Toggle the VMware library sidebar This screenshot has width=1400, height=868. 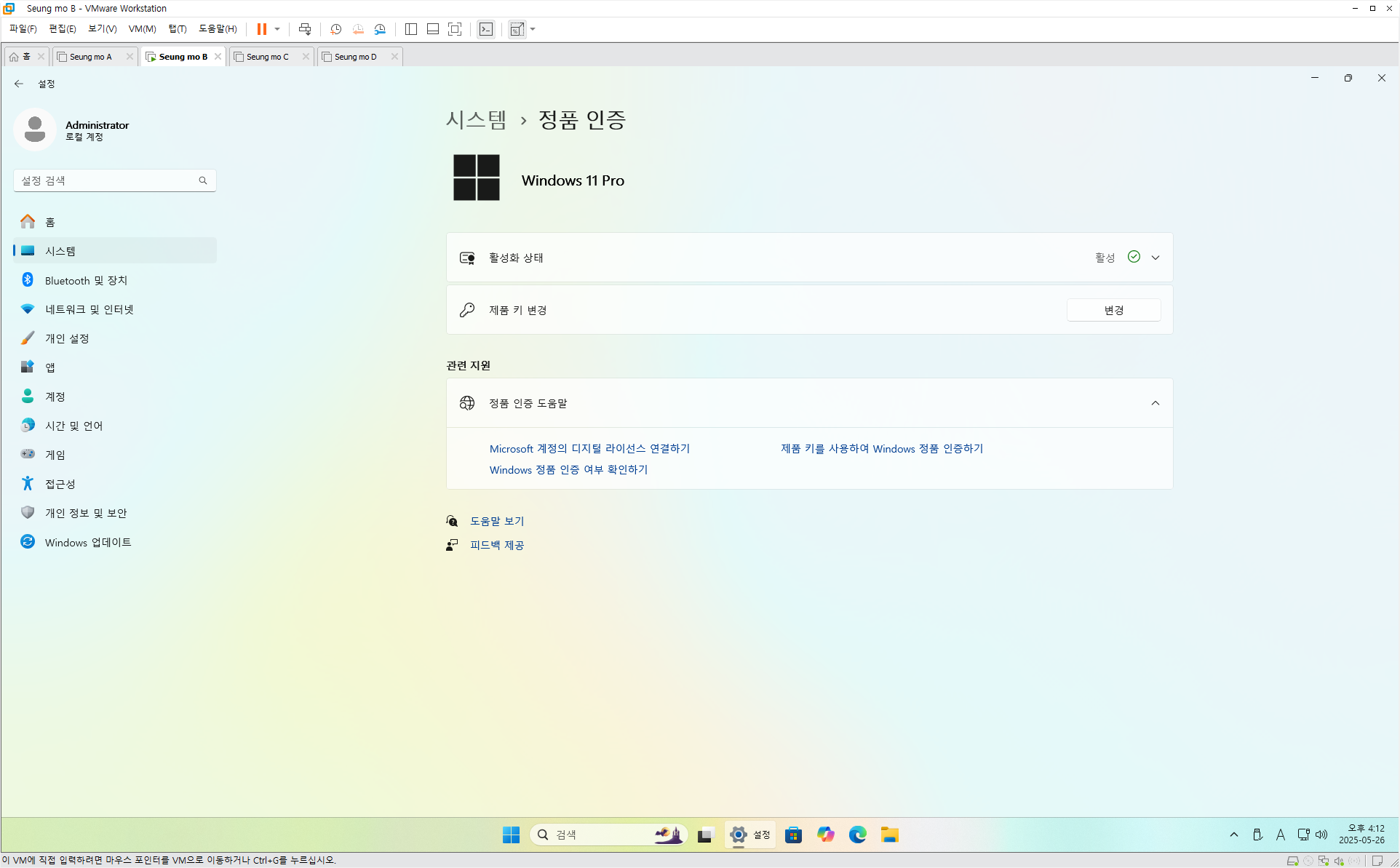pos(411,29)
